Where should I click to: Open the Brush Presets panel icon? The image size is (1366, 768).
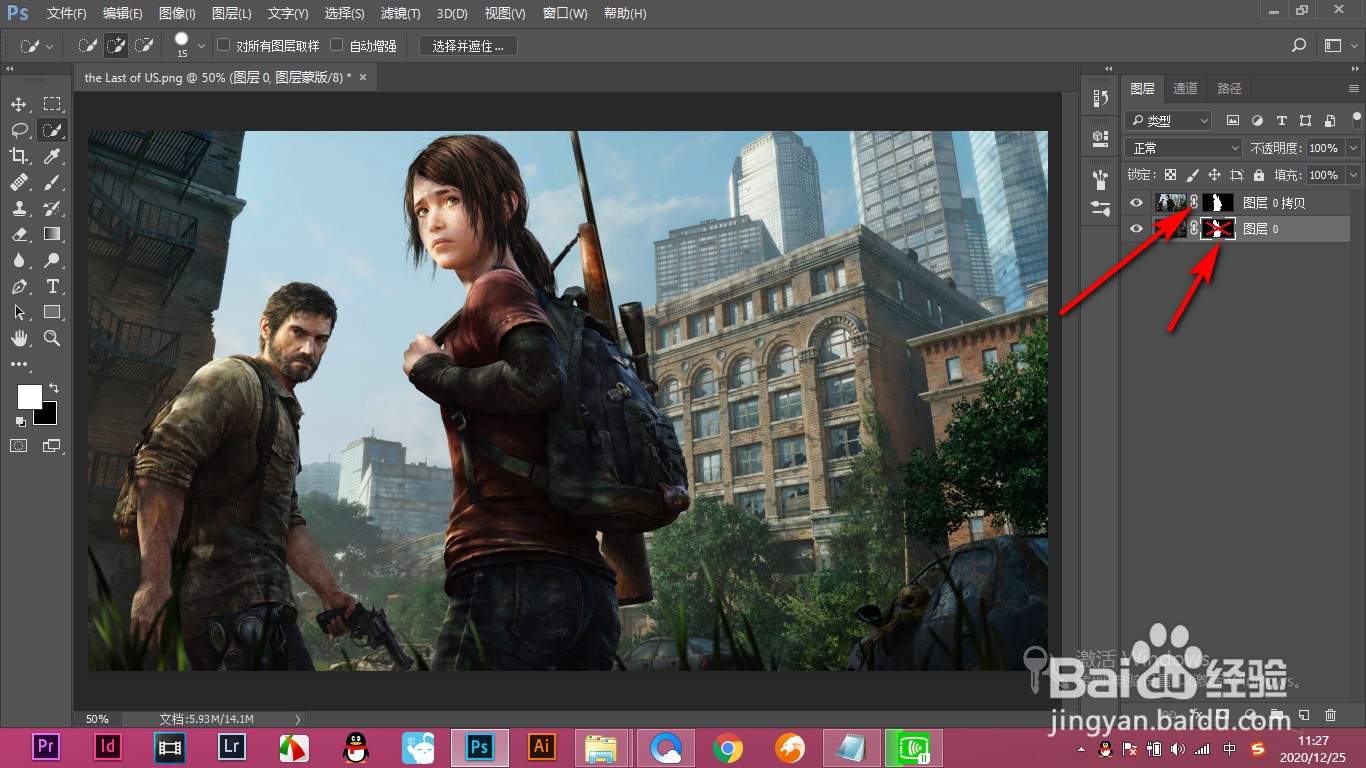(1101, 179)
